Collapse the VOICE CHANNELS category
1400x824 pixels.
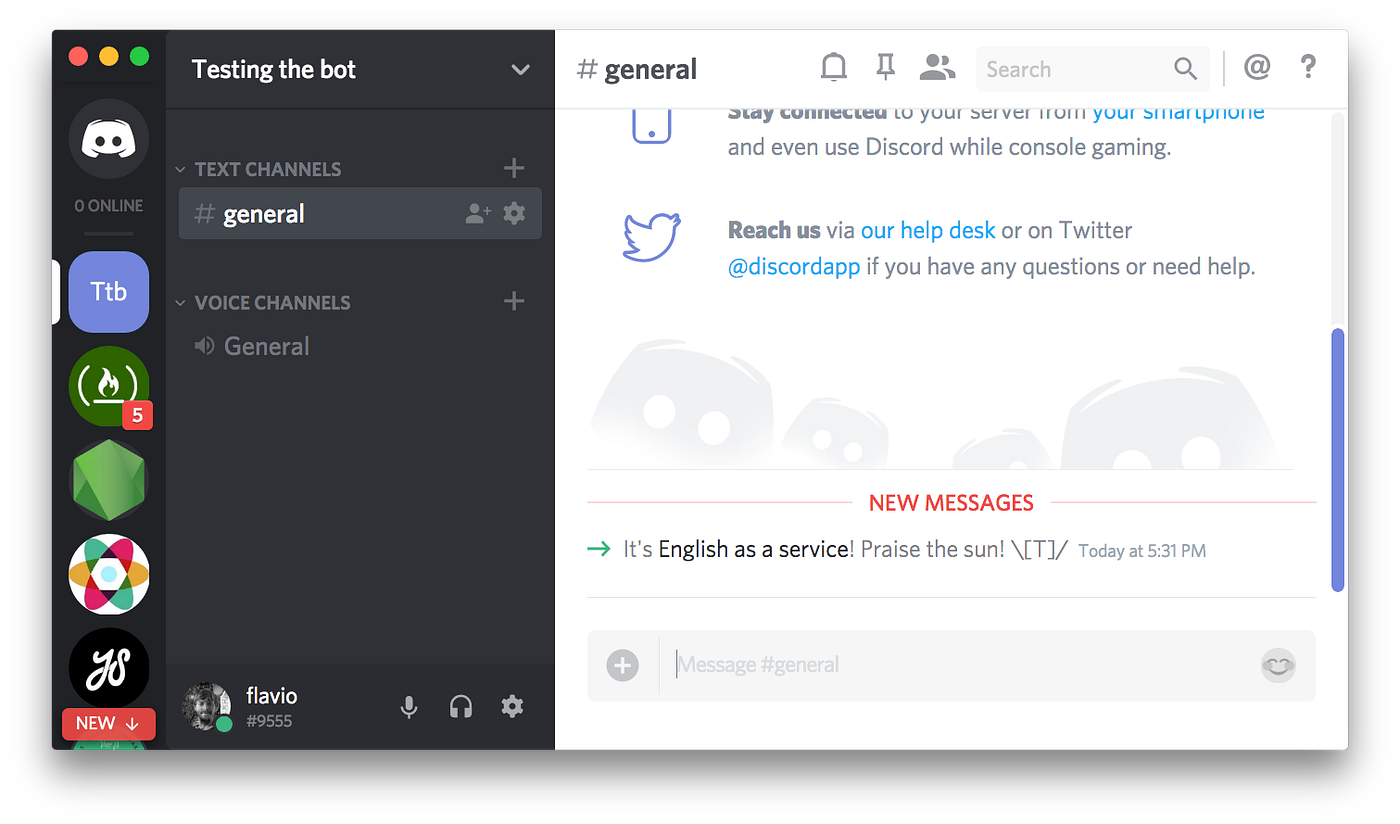pyautogui.click(x=263, y=302)
